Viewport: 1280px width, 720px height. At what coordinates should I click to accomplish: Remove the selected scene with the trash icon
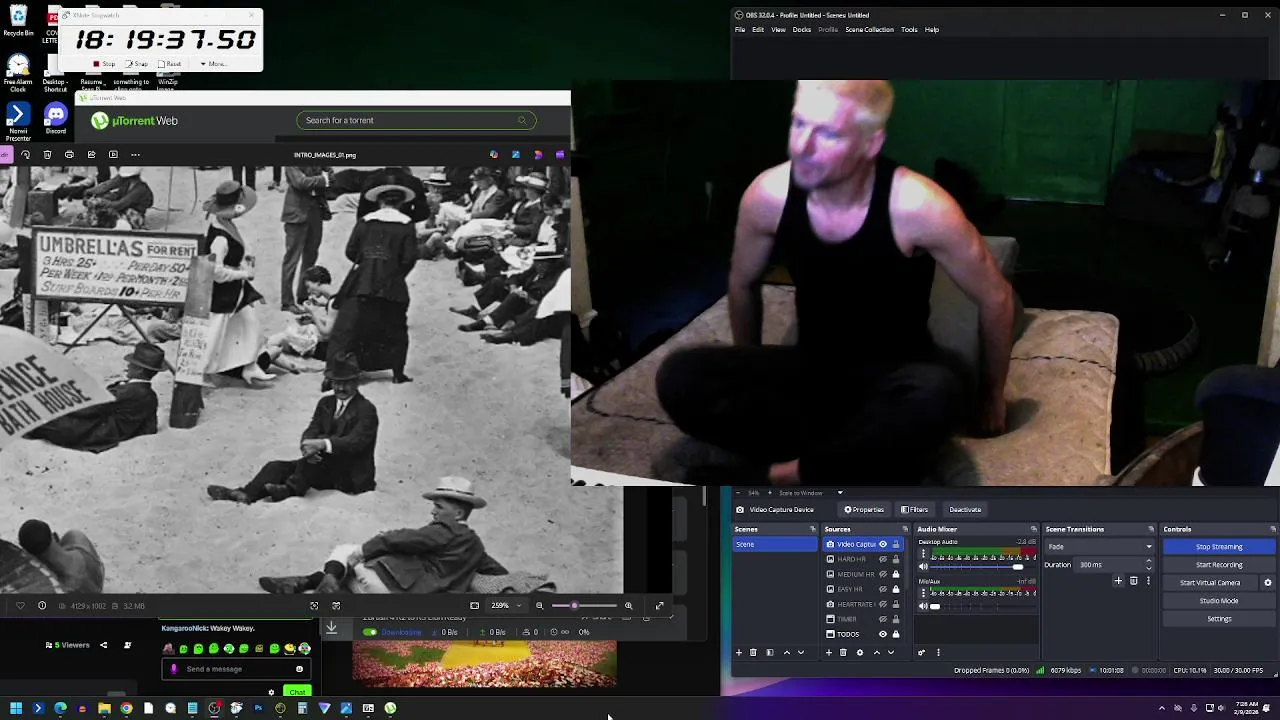tap(753, 652)
